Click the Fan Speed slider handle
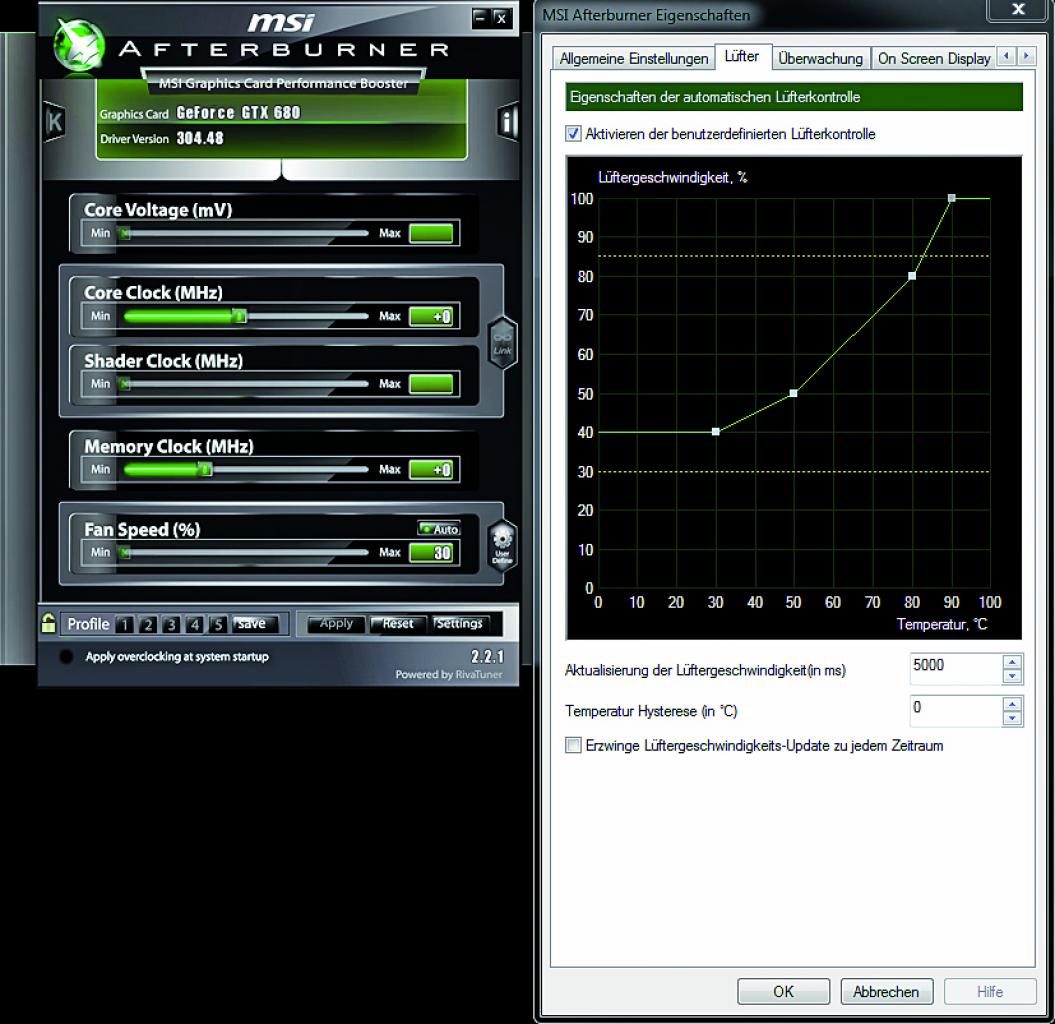Viewport: 1055px width, 1024px height. (x=125, y=552)
